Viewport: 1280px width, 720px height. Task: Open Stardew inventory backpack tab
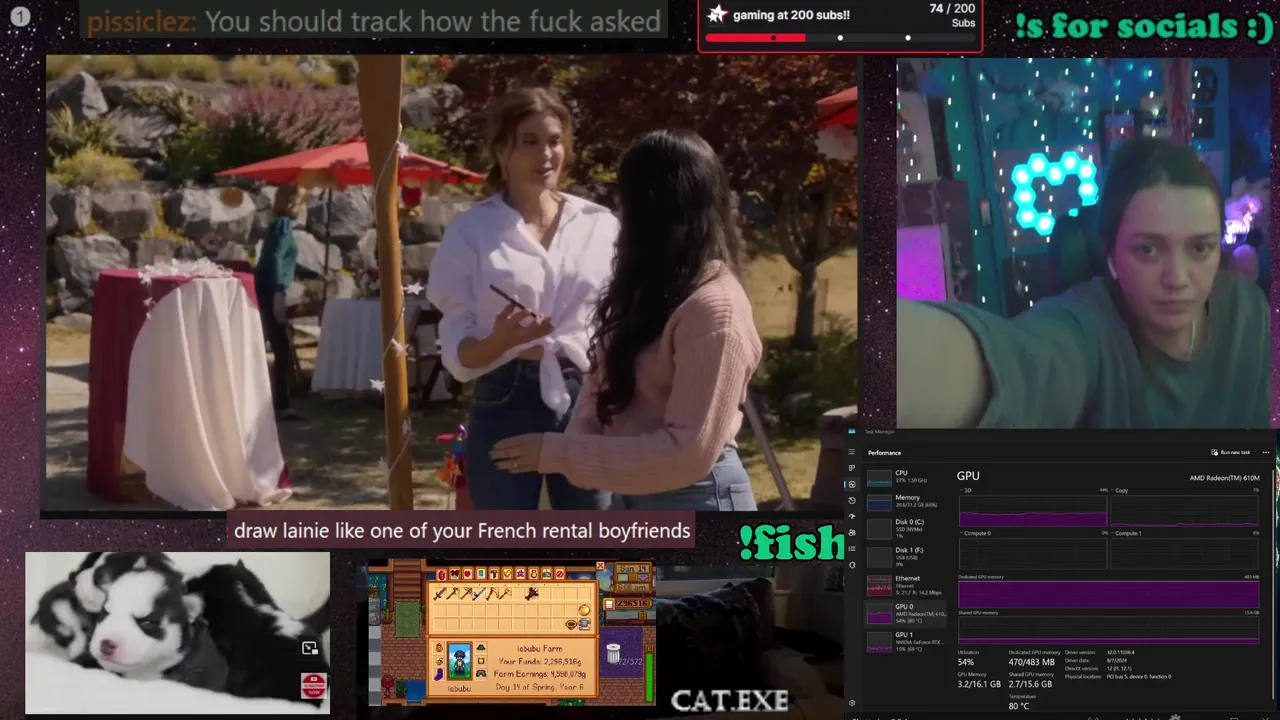point(442,574)
